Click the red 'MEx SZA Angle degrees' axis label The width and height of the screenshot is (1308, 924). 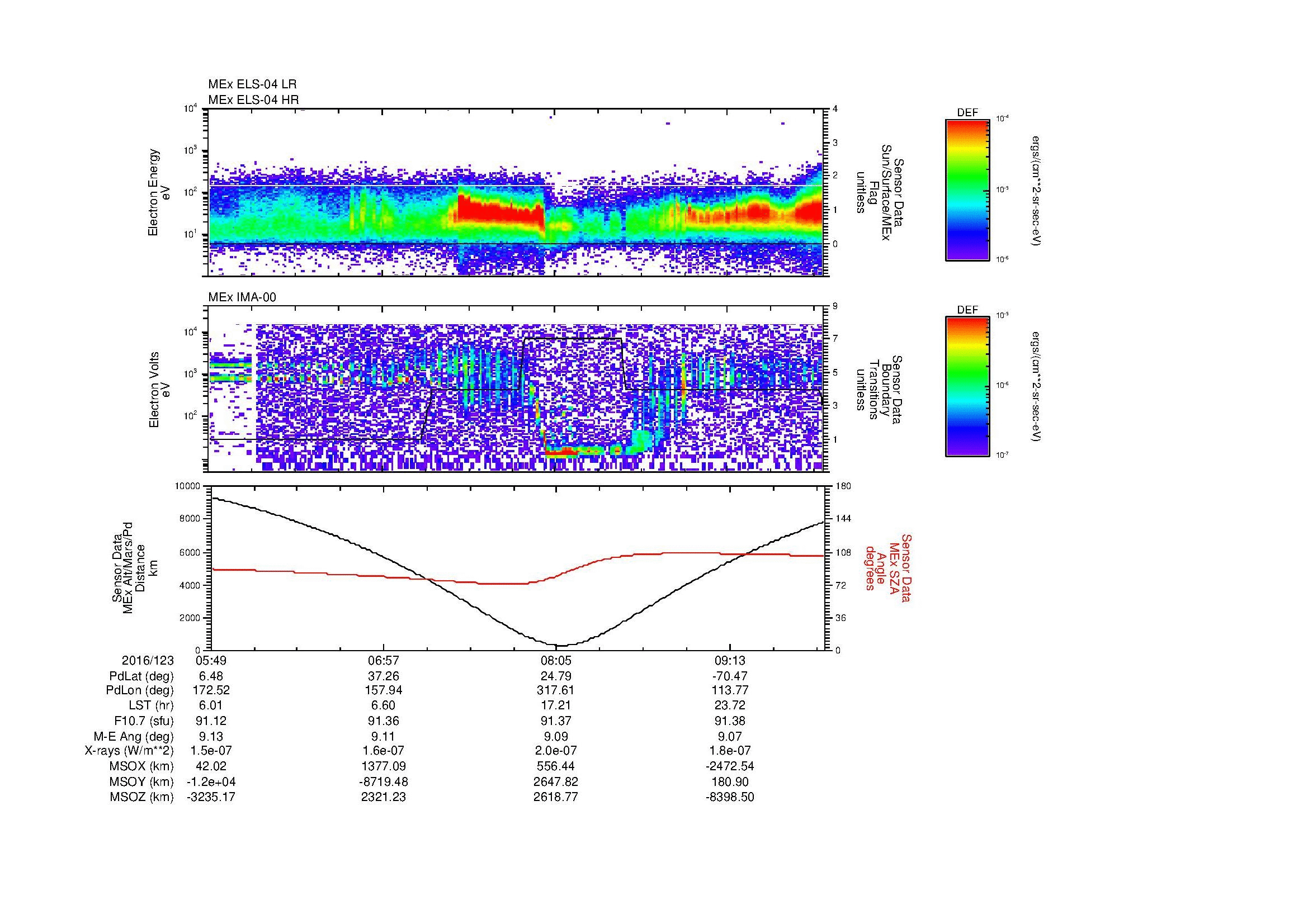pyautogui.click(x=887, y=567)
